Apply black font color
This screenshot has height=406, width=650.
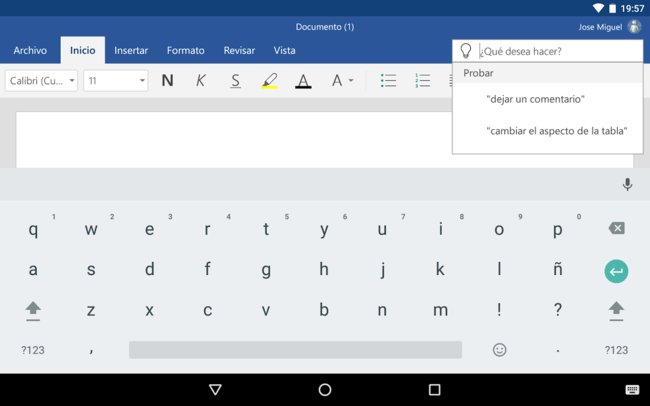303,80
